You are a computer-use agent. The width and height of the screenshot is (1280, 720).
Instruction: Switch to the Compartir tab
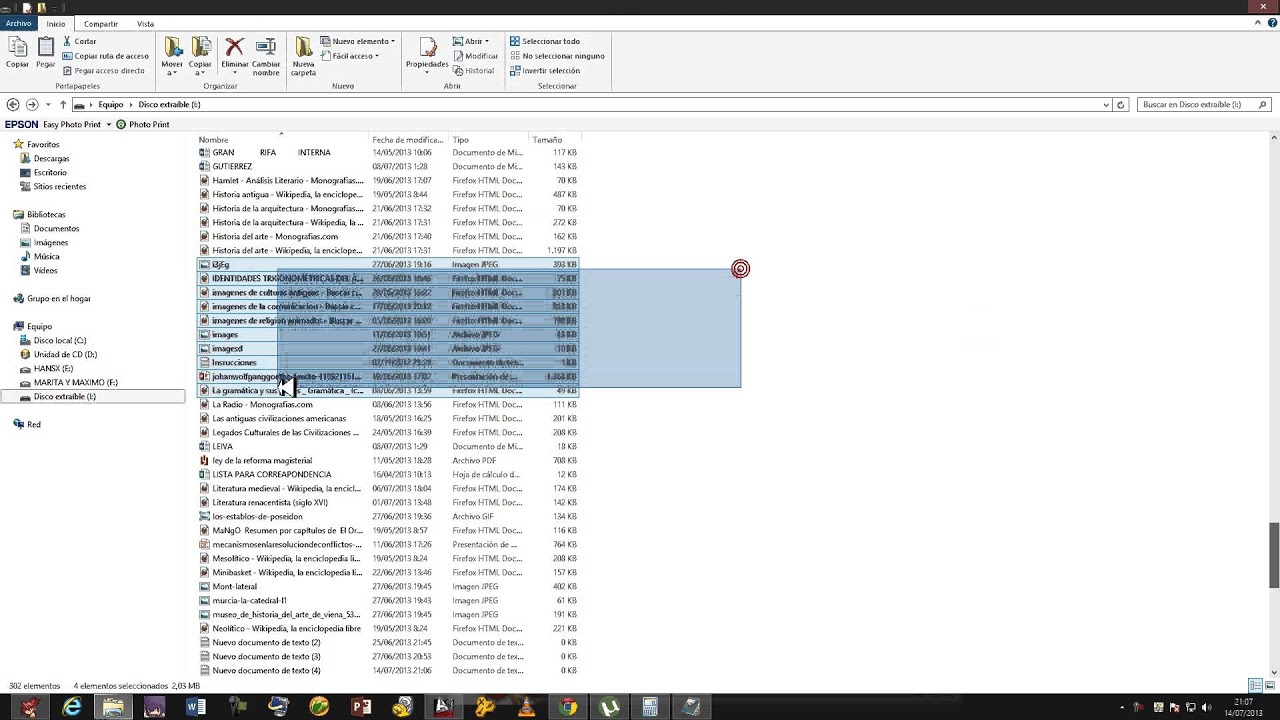(101, 23)
